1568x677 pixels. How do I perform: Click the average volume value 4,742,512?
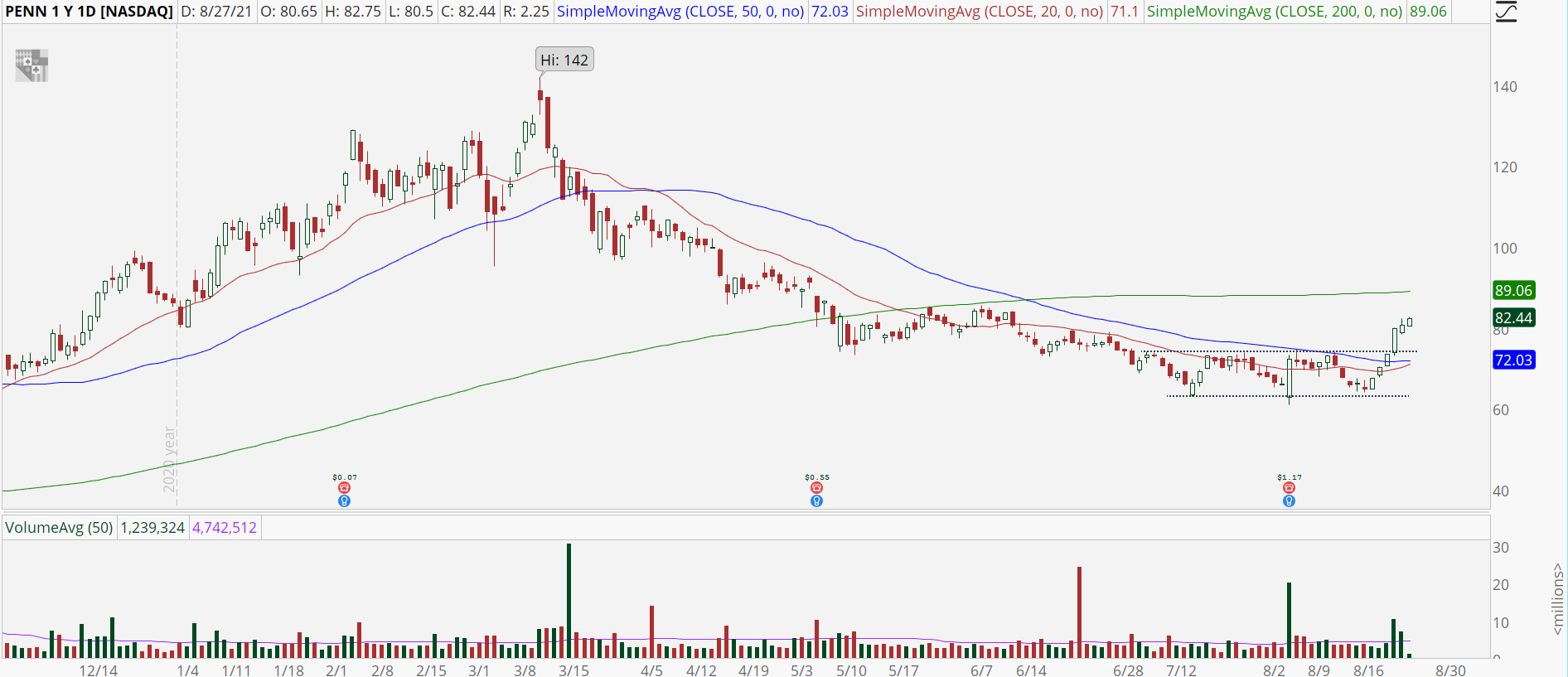click(x=225, y=528)
